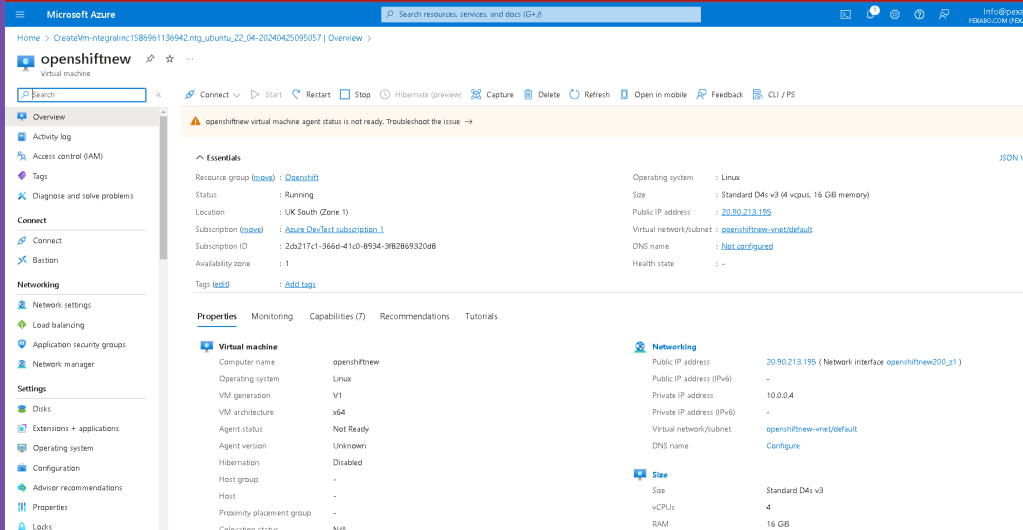Click edit next to Tags
This screenshot has width=1023, height=530.
click(x=222, y=285)
